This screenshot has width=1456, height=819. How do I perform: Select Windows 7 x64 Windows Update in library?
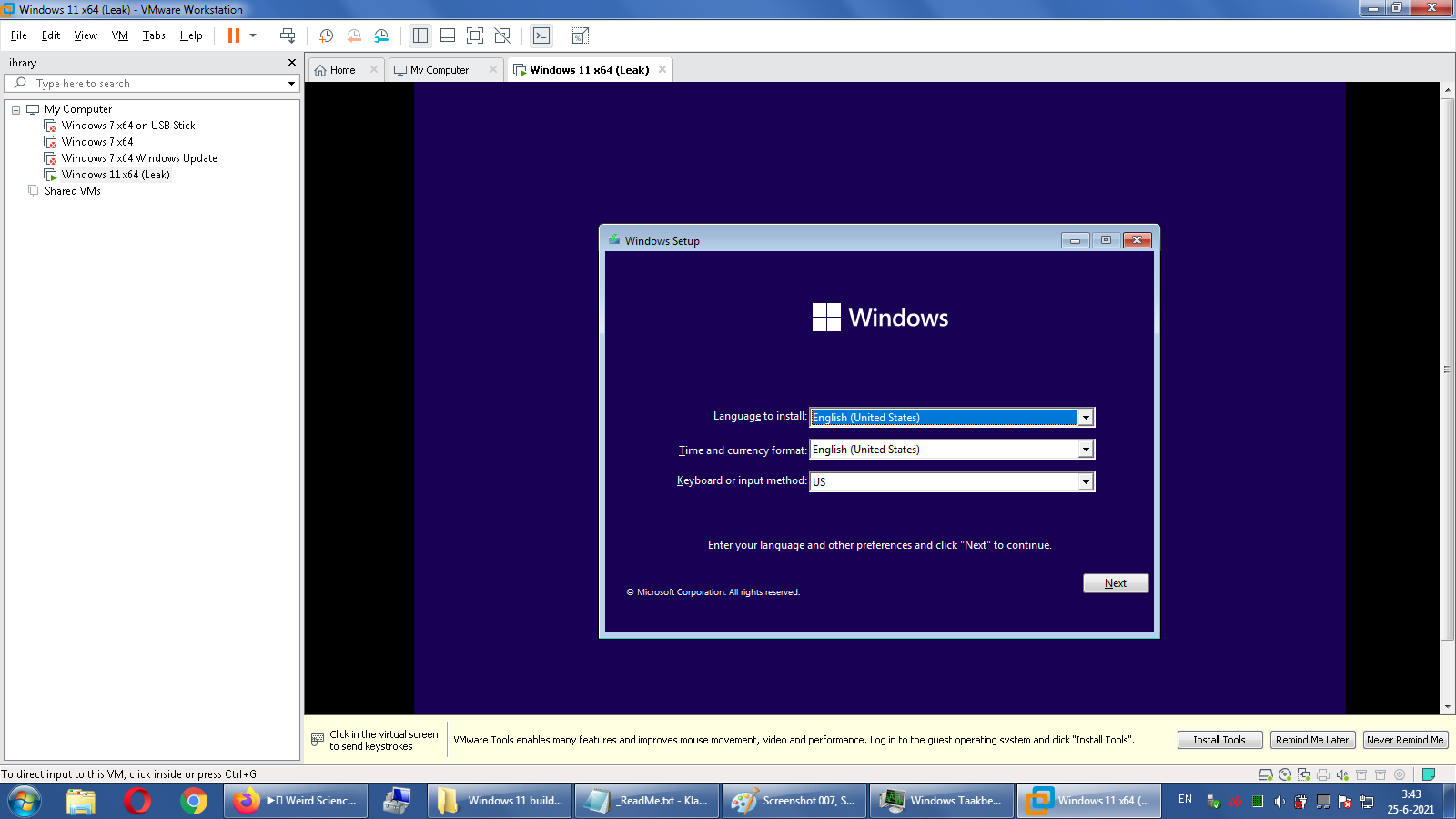point(139,158)
